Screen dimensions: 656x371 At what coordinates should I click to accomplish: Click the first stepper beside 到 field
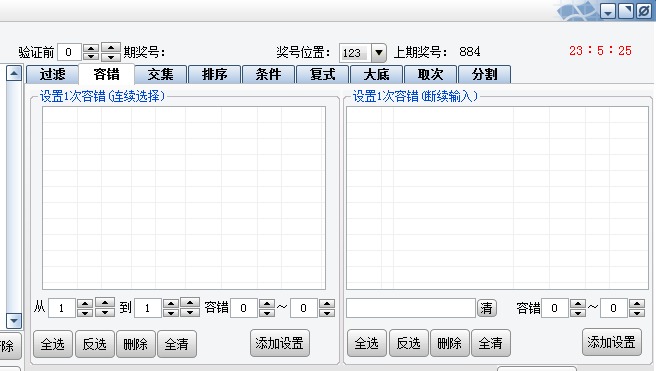click(x=171, y=308)
